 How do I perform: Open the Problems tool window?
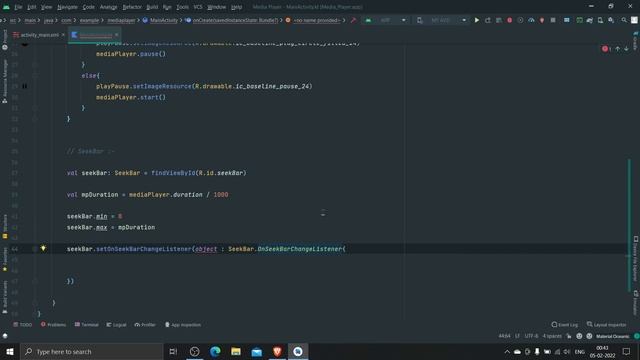53,325
